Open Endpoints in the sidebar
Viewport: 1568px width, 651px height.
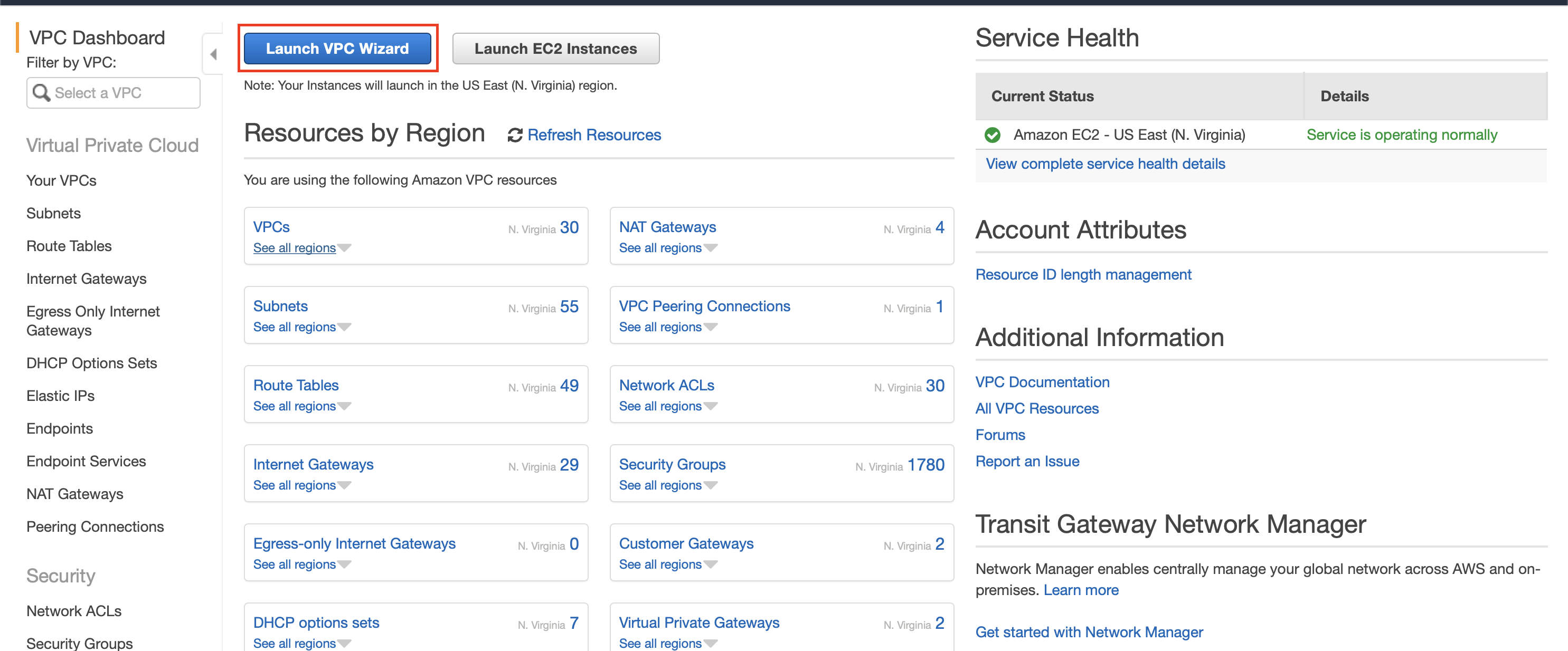60,429
